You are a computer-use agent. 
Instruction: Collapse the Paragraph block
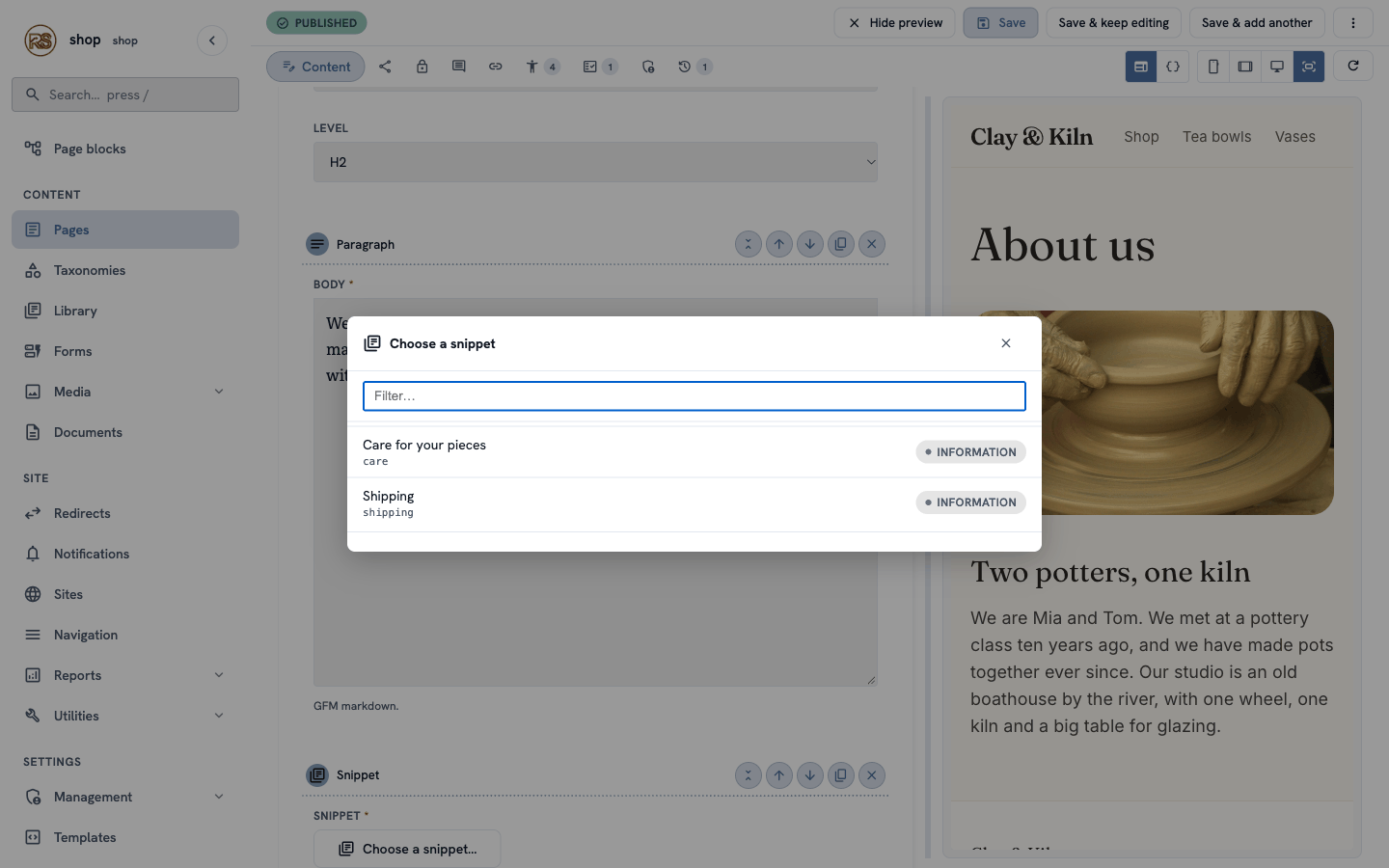pos(749,244)
